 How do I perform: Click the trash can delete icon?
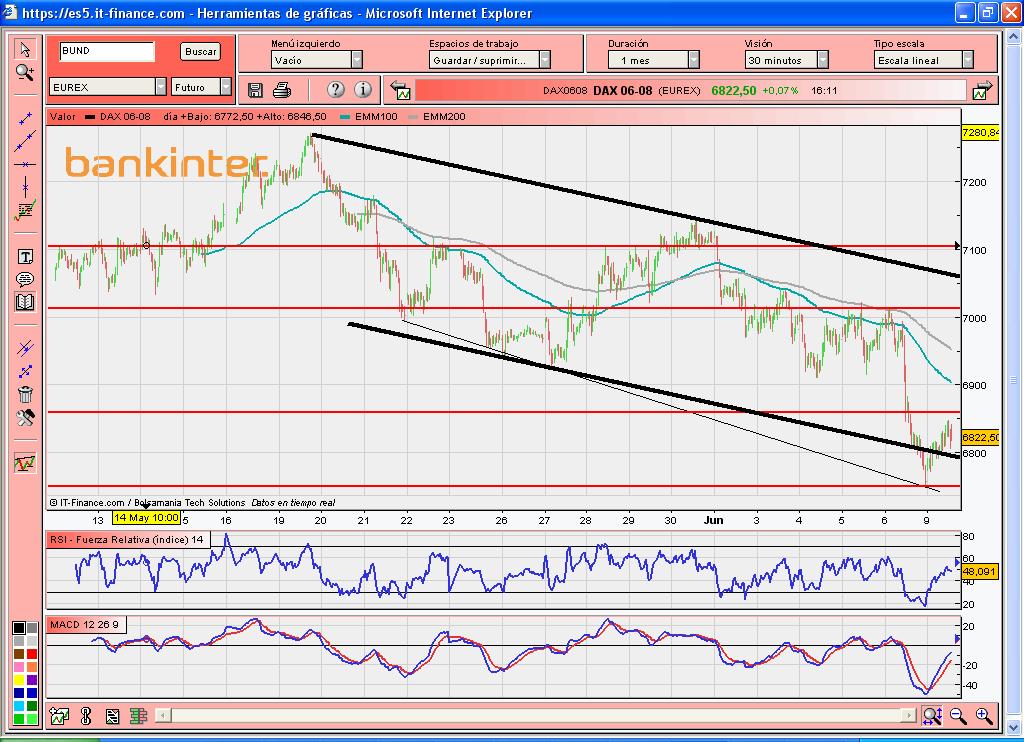point(25,394)
